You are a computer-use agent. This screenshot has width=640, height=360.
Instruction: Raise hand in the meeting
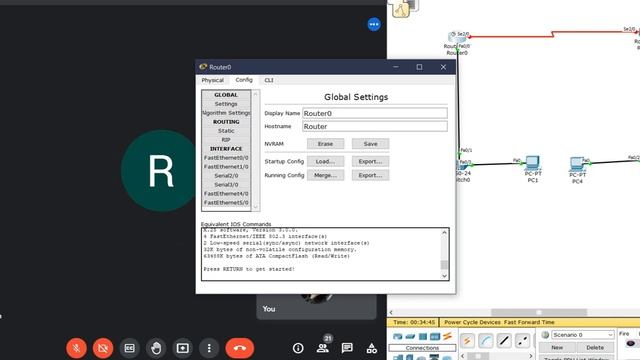(x=156, y=348)
